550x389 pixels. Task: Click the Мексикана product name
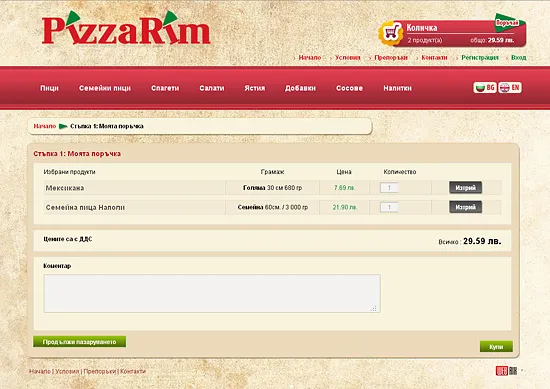[65, 188]
